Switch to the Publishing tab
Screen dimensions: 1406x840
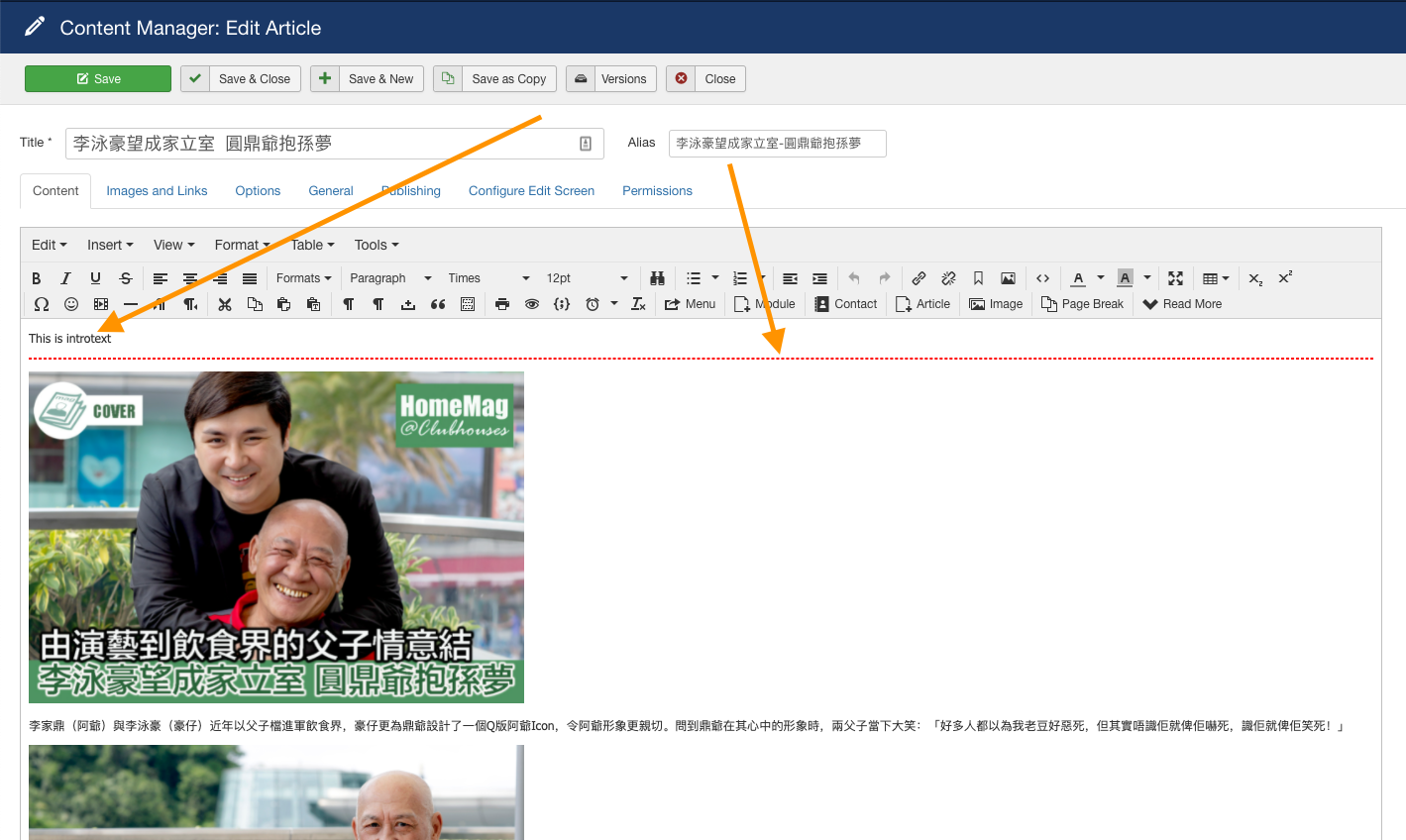(411, 191)
